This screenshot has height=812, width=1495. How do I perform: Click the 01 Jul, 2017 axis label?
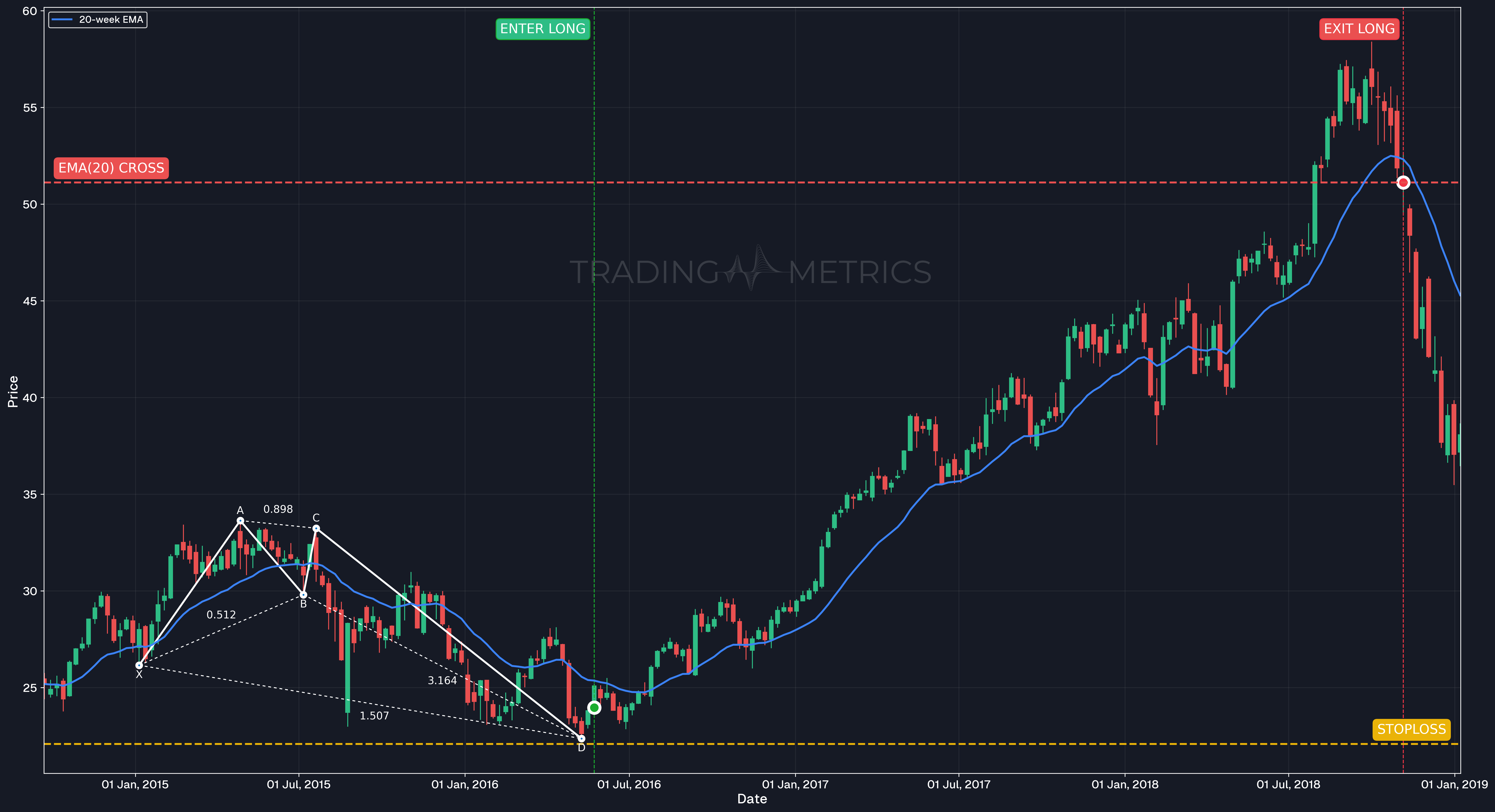point(959,785)
